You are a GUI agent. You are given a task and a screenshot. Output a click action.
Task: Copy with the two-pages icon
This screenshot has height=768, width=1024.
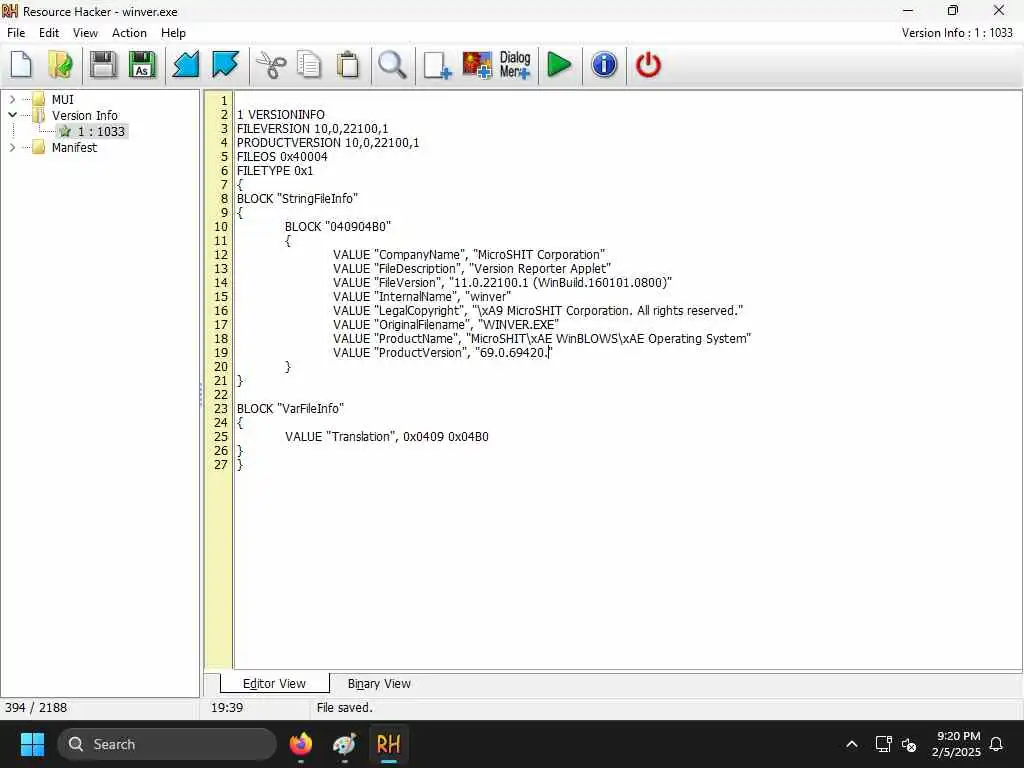pos(309,65)
